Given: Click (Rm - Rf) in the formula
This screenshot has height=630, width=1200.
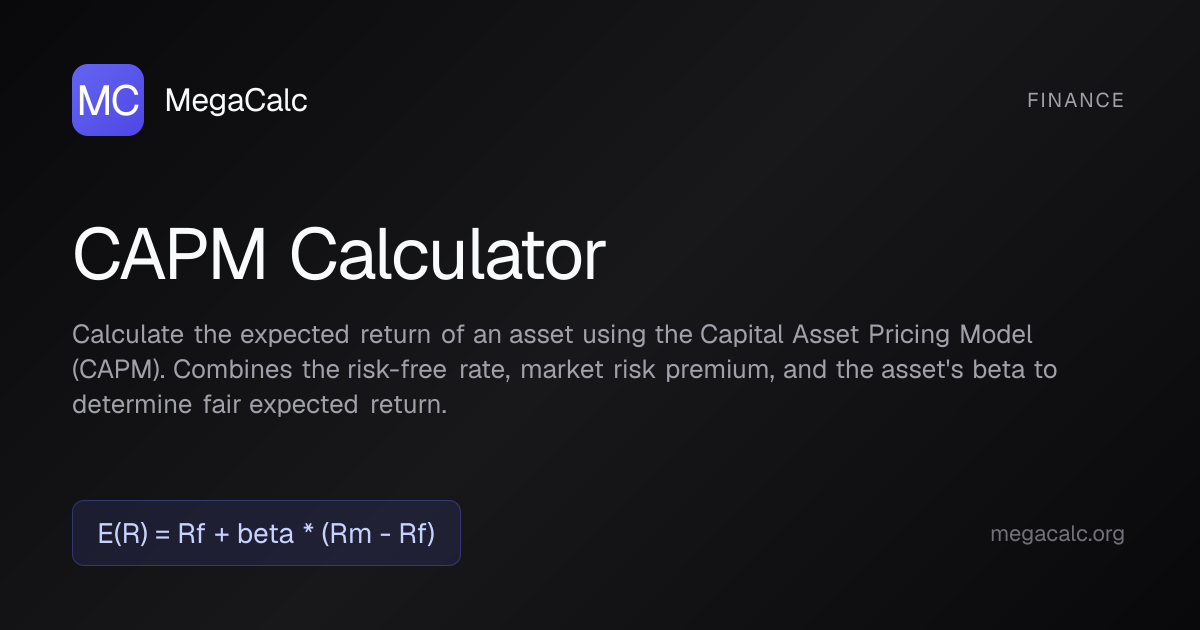Looking at the screenshot, I should [378, 534].
